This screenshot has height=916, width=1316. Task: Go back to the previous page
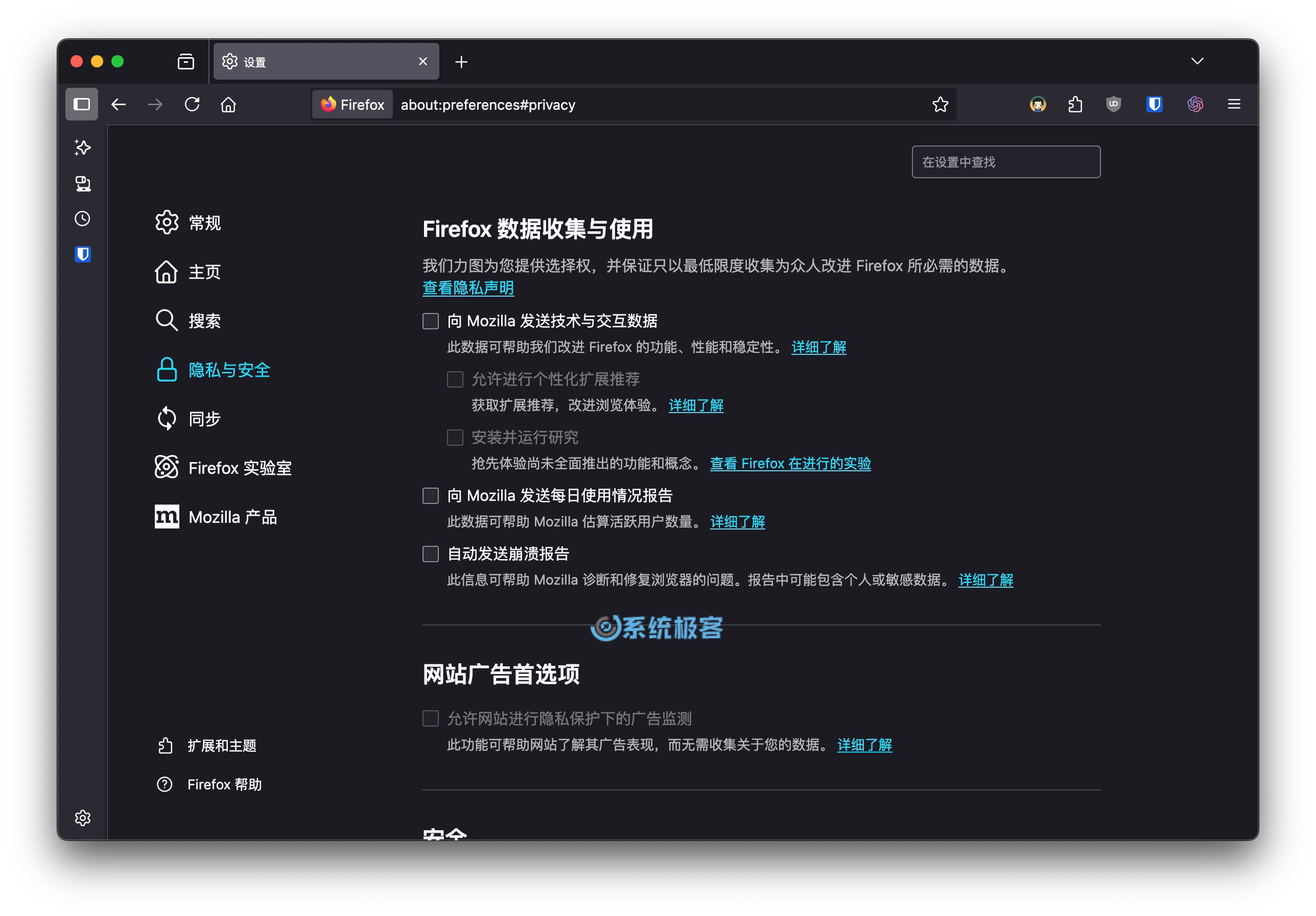[x=119, y=104]
